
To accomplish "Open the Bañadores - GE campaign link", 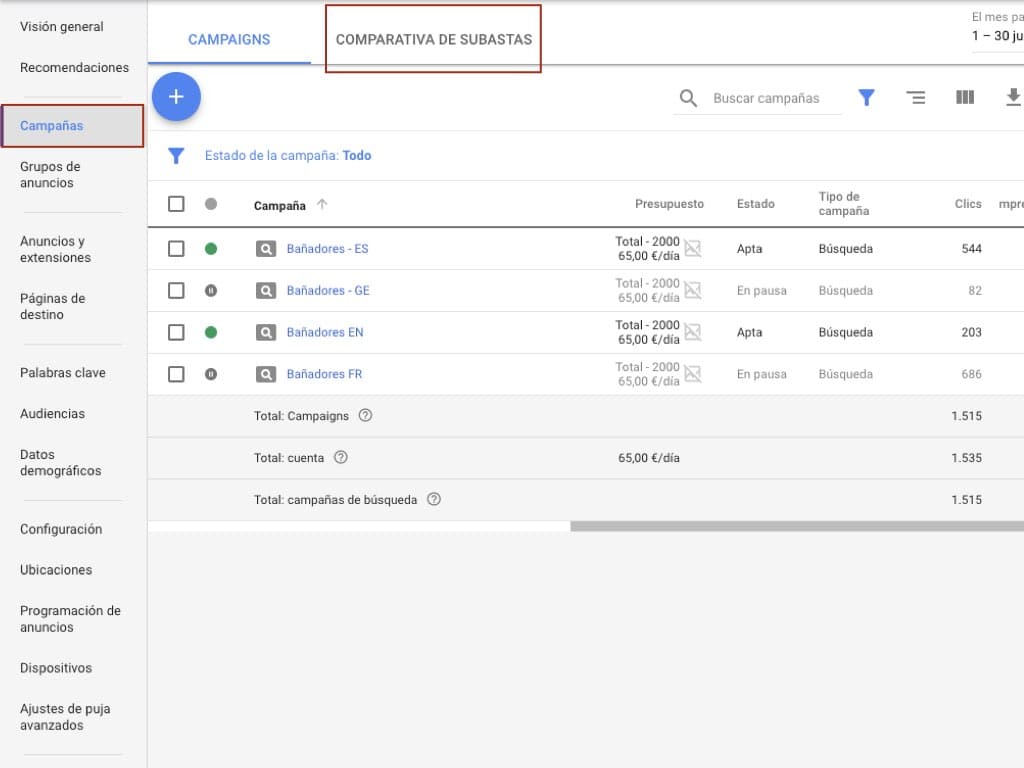I will click(x=327, y=291).
